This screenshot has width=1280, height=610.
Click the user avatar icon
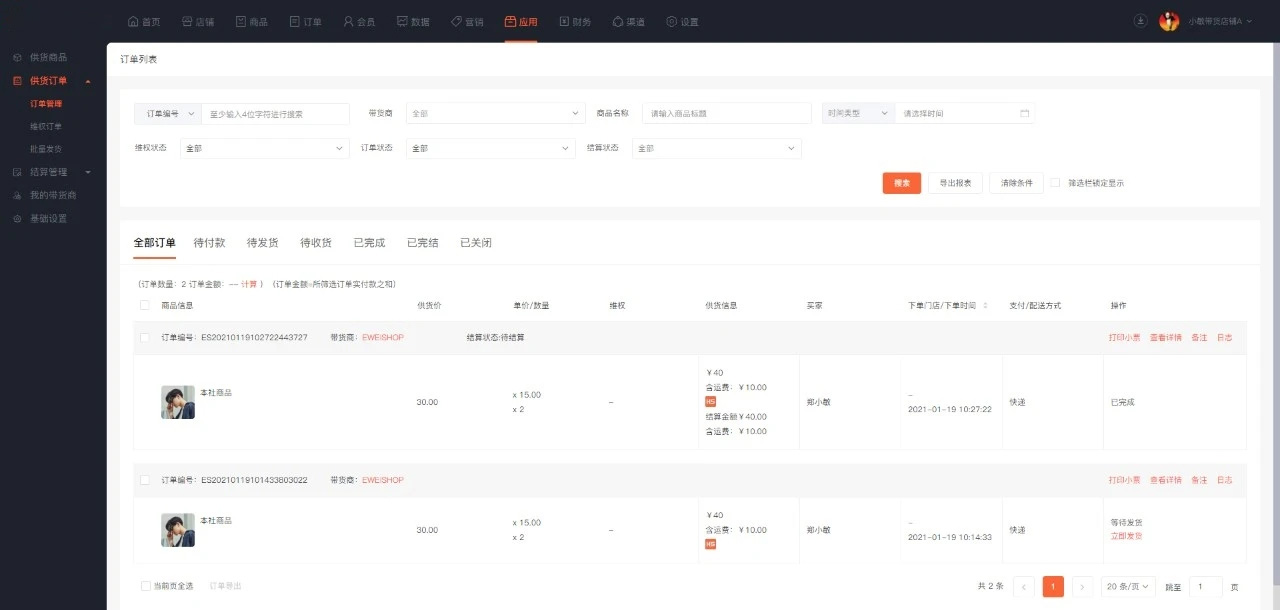(1169, 21)
